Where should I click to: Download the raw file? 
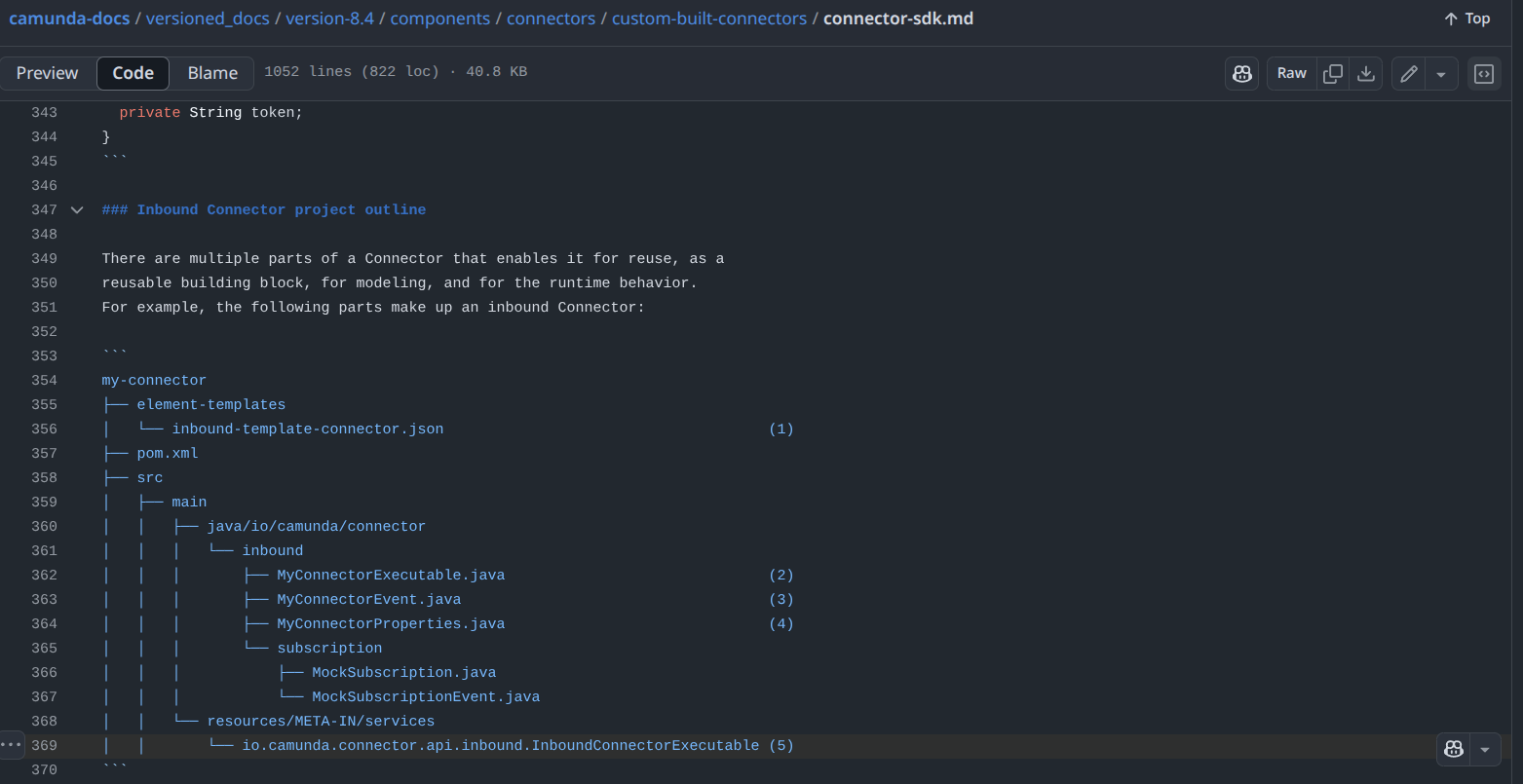click(1366, 73)
